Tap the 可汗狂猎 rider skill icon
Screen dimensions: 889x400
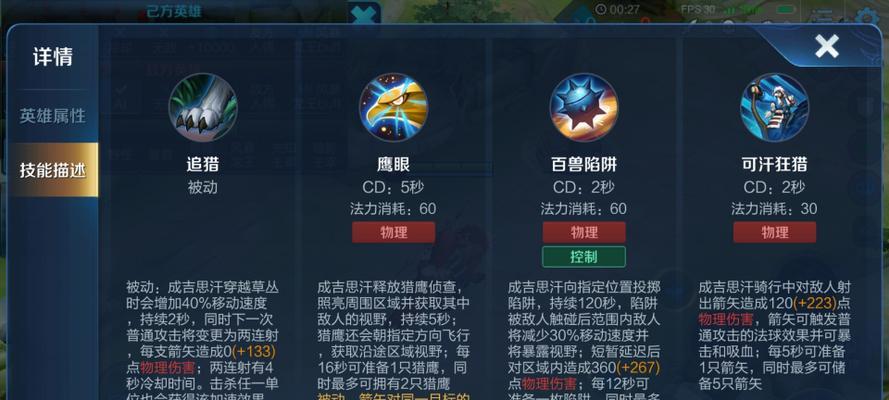coord(774,108)
